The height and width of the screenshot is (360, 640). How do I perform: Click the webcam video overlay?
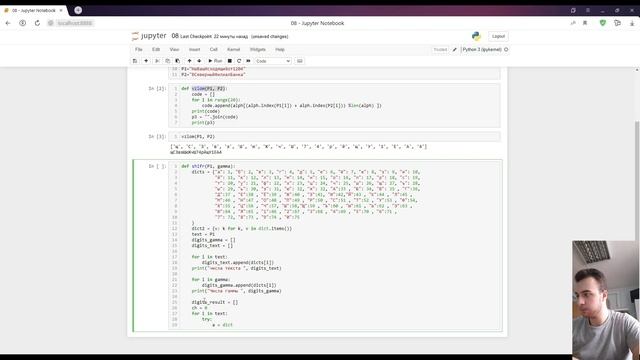[x=606, y=300]
